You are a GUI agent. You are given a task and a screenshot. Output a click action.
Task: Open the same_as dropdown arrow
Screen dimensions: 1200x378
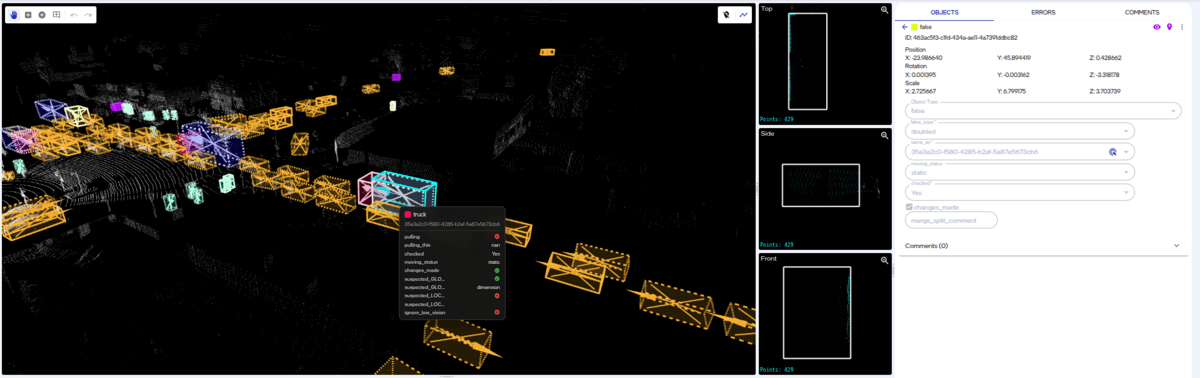[x=1127, y=151]
